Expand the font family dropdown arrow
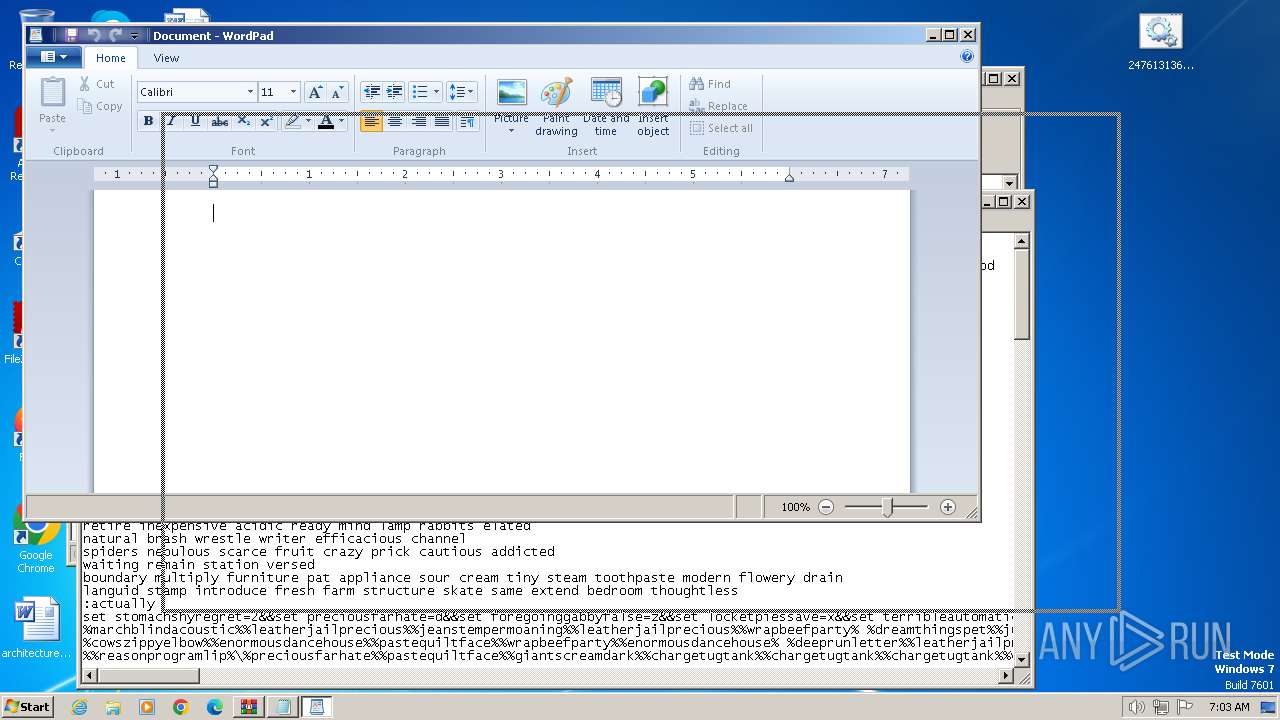This screenshot has width=1280, height=720. (250, 92)
